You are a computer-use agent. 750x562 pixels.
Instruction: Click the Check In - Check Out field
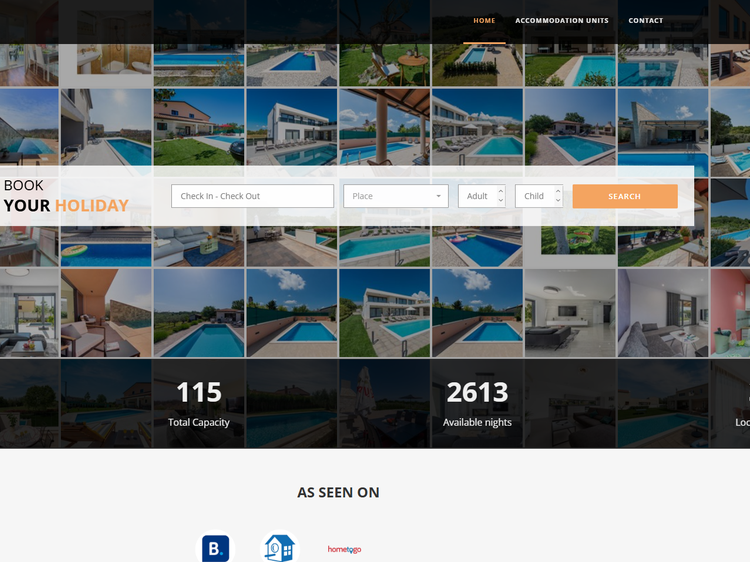pos(252,196)
